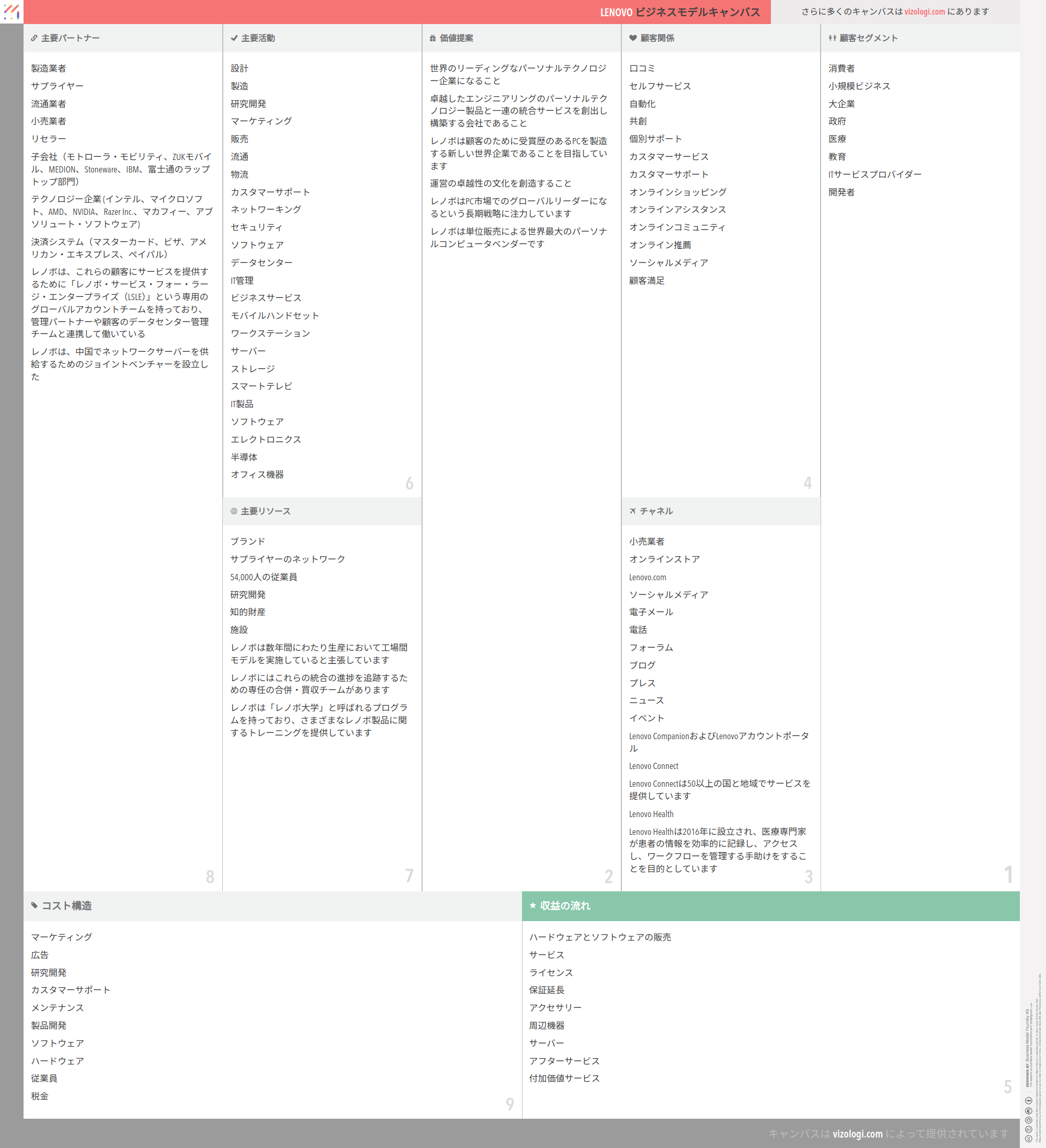1046x1148 pixels.
Task: Select the 収益の流れ green header
Action: (x=770, y=906)
